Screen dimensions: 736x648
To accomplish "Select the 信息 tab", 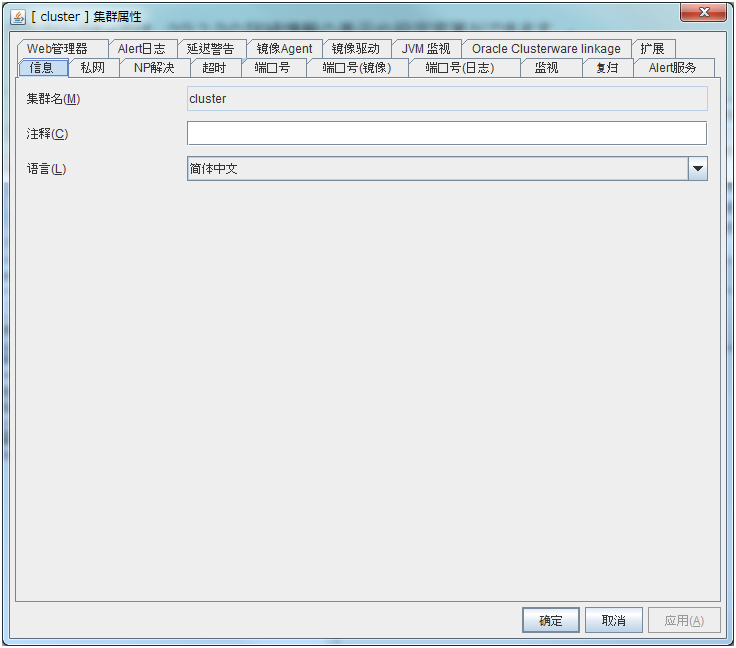I will point(42,68).
